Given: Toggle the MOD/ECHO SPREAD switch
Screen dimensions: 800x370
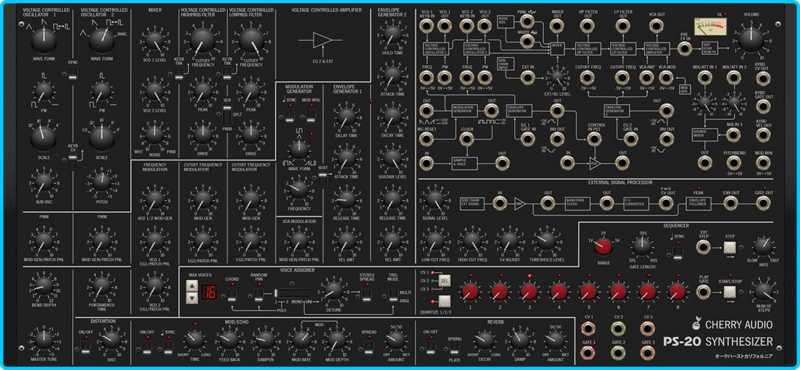Looking at the screenshot, I should coord(369,348).
